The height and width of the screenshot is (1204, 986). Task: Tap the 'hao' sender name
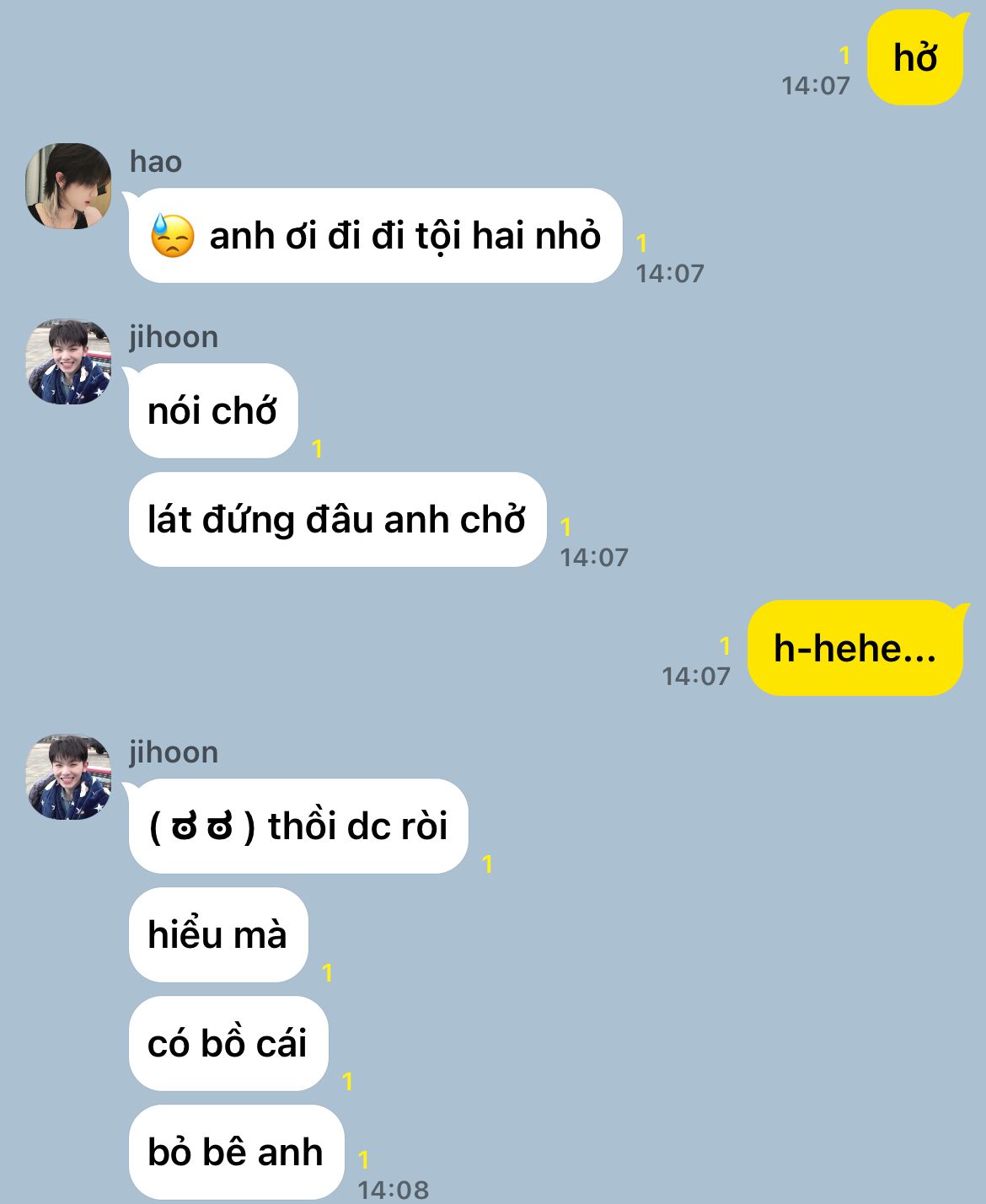(x=156, y=161)
